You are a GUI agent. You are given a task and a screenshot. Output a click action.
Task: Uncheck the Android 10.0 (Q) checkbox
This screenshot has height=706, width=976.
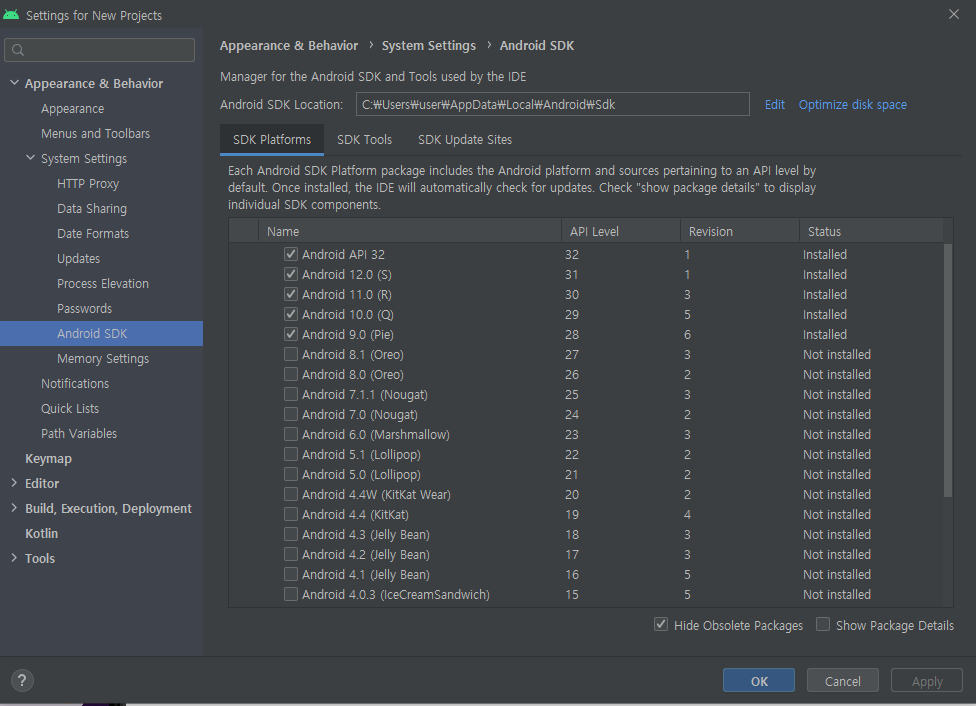click(x=291, y=314)
